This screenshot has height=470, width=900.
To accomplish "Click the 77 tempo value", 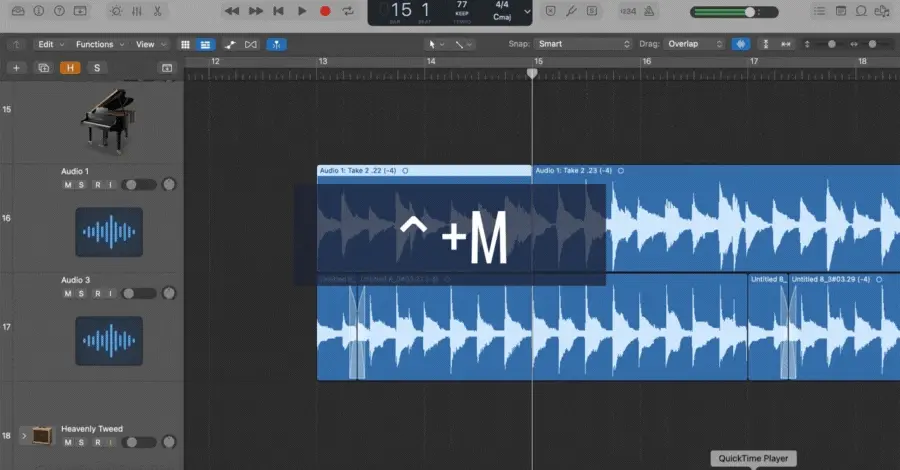I will pos(462,5).
